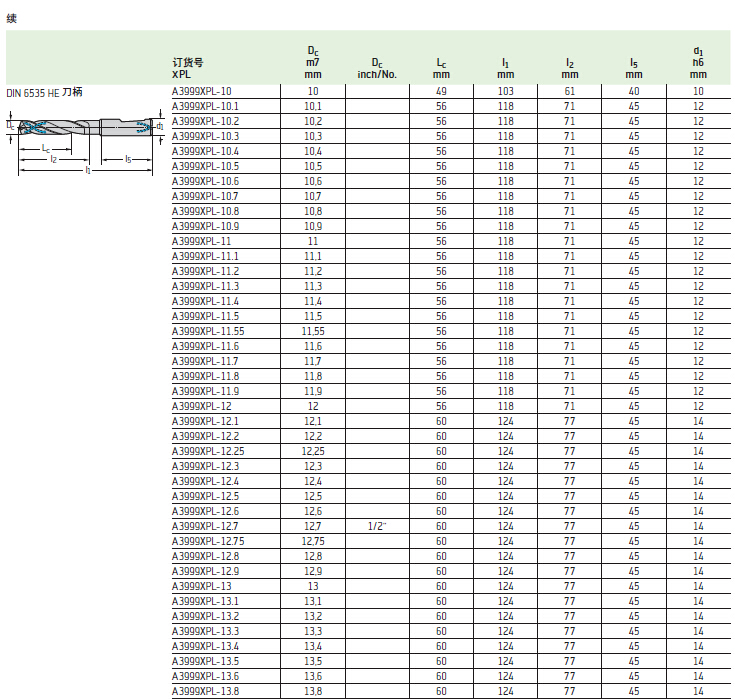Screen dimensions: 735x699
Task: Click the 1/2" inch size cell
Action: click(377, 526)
